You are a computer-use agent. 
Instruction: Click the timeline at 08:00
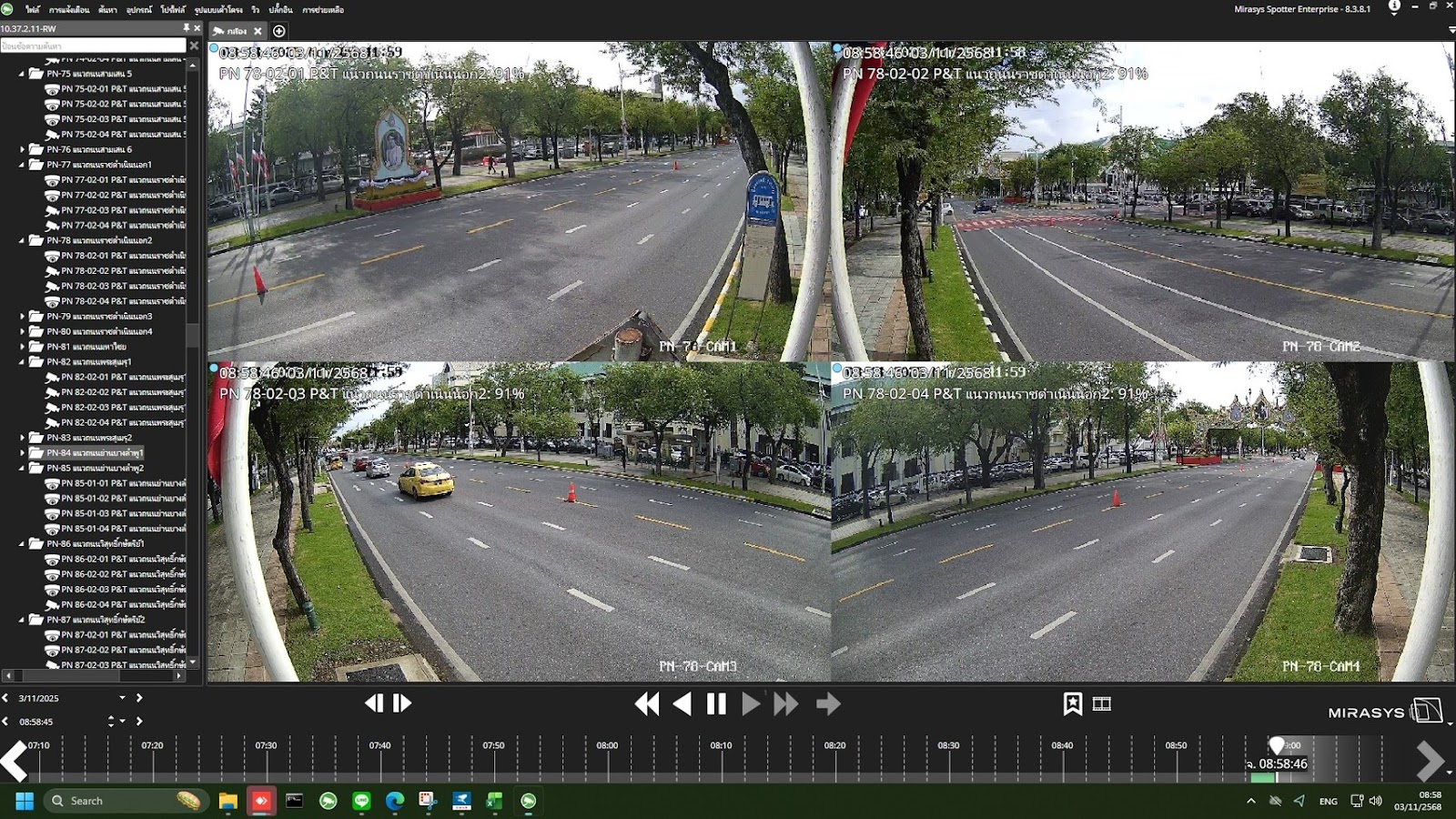coord(607,745)
